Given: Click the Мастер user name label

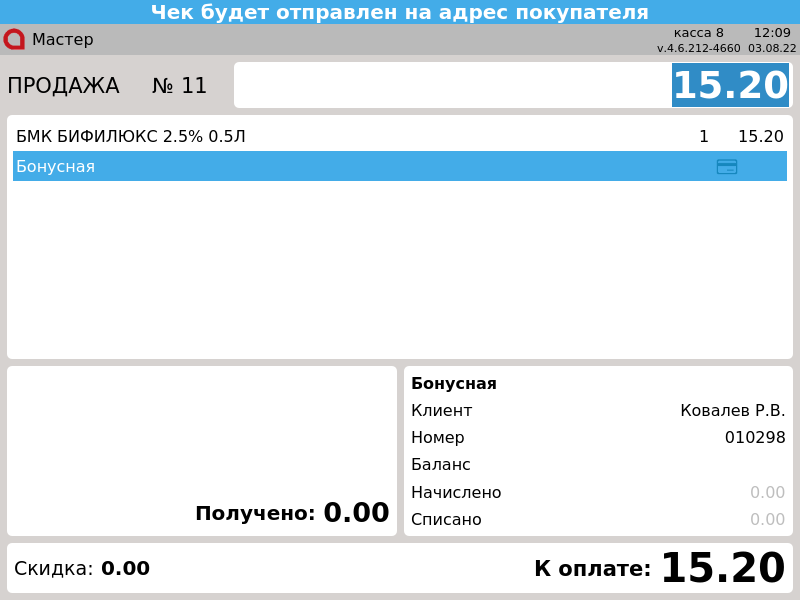Looking at the screenshot, I should [x=62, y=40].
